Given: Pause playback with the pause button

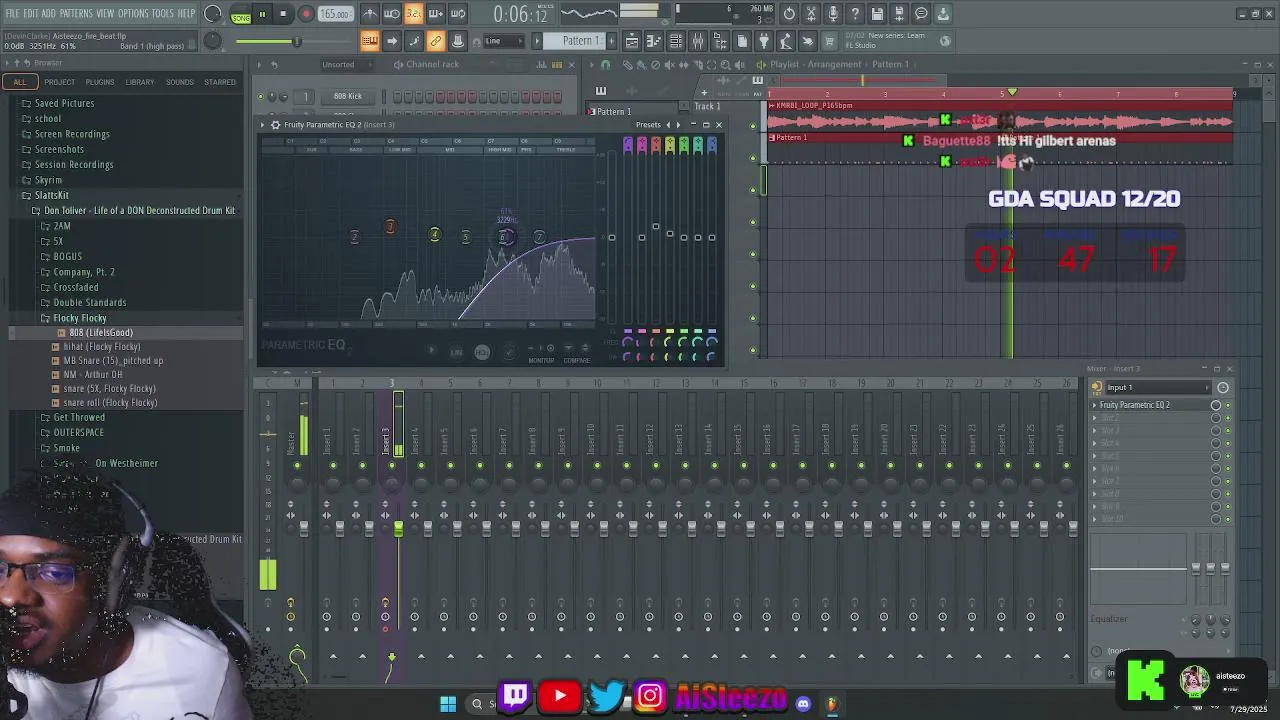Looking at the screenshot, I should click(x=262, y=14).
